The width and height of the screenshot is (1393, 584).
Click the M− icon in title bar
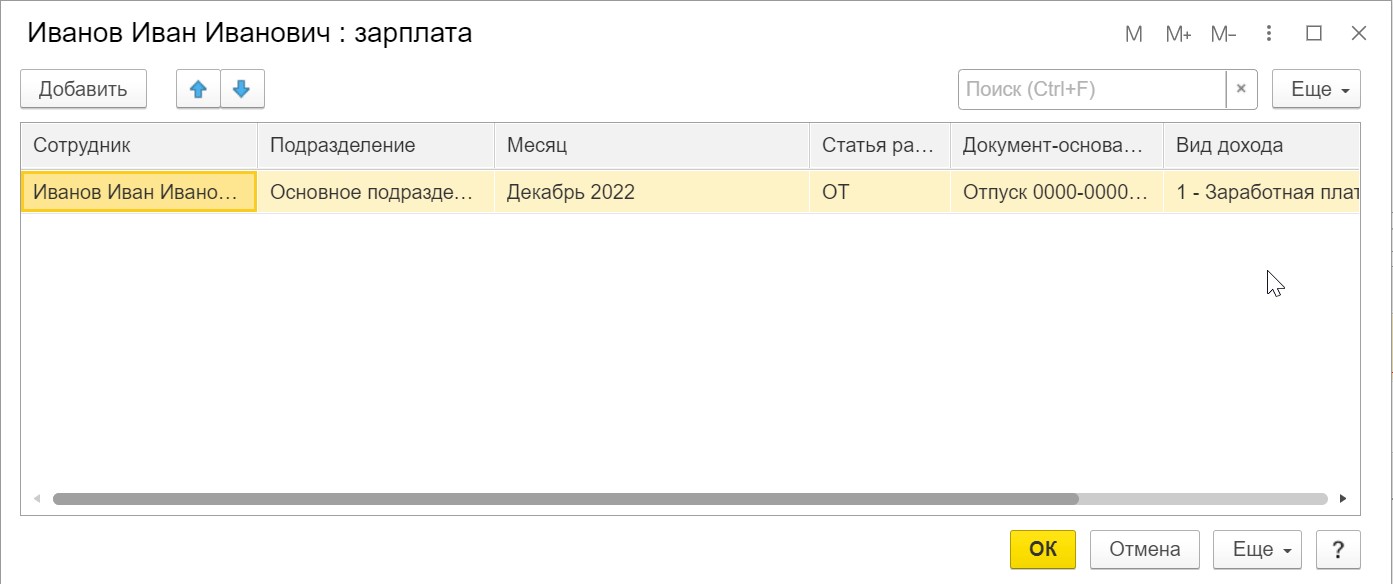point(1223,34)
